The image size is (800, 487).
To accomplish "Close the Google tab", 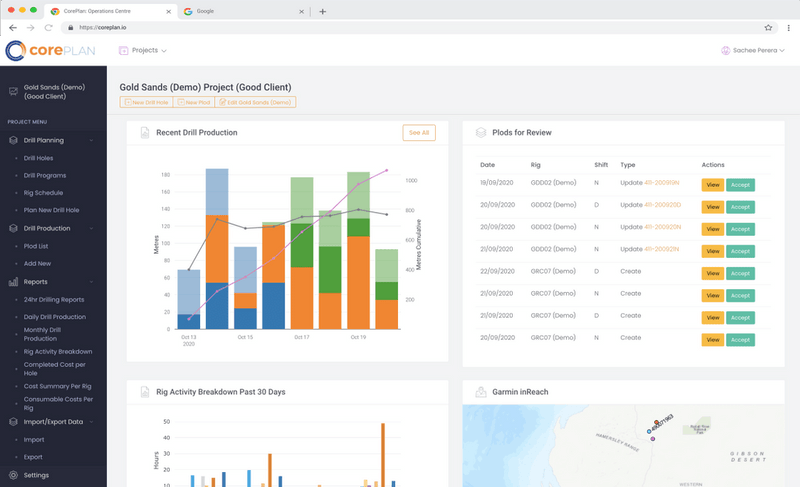I will click(x=301, y=11).
